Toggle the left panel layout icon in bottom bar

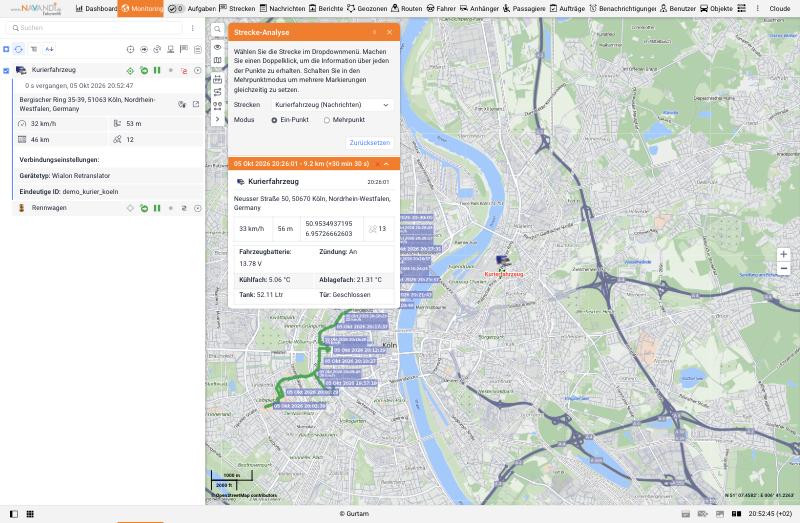(x=14, y=514)
